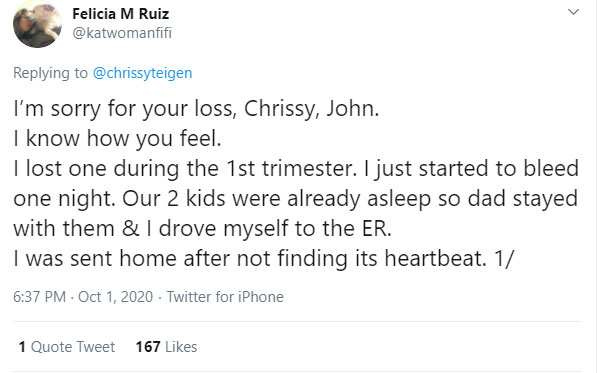Select the '1/' thread marker
The width and height of the screenshot is (597, 373).
pos(504,258)
